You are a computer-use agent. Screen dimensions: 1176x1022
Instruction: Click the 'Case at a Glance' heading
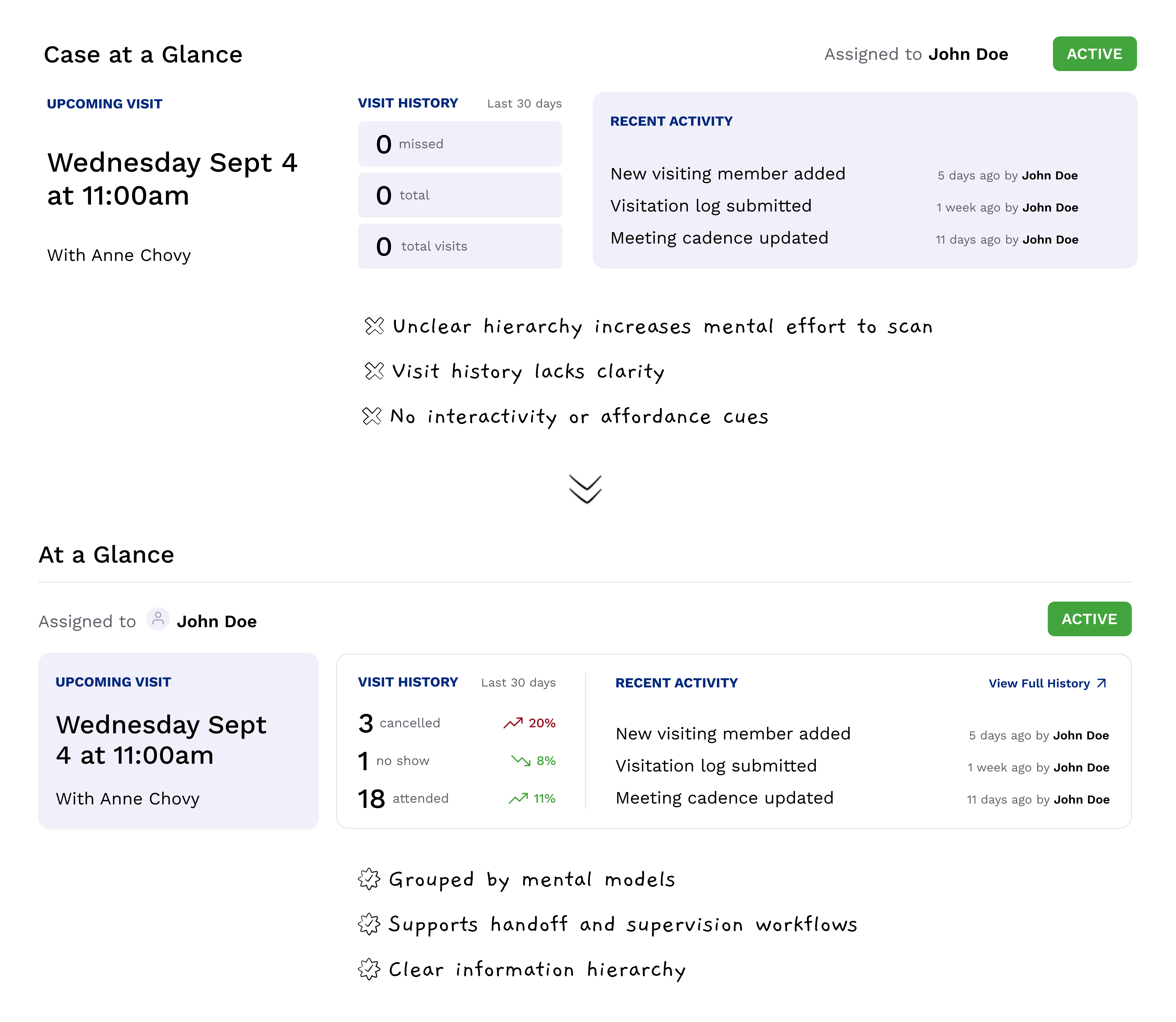(x=143, y=55)
